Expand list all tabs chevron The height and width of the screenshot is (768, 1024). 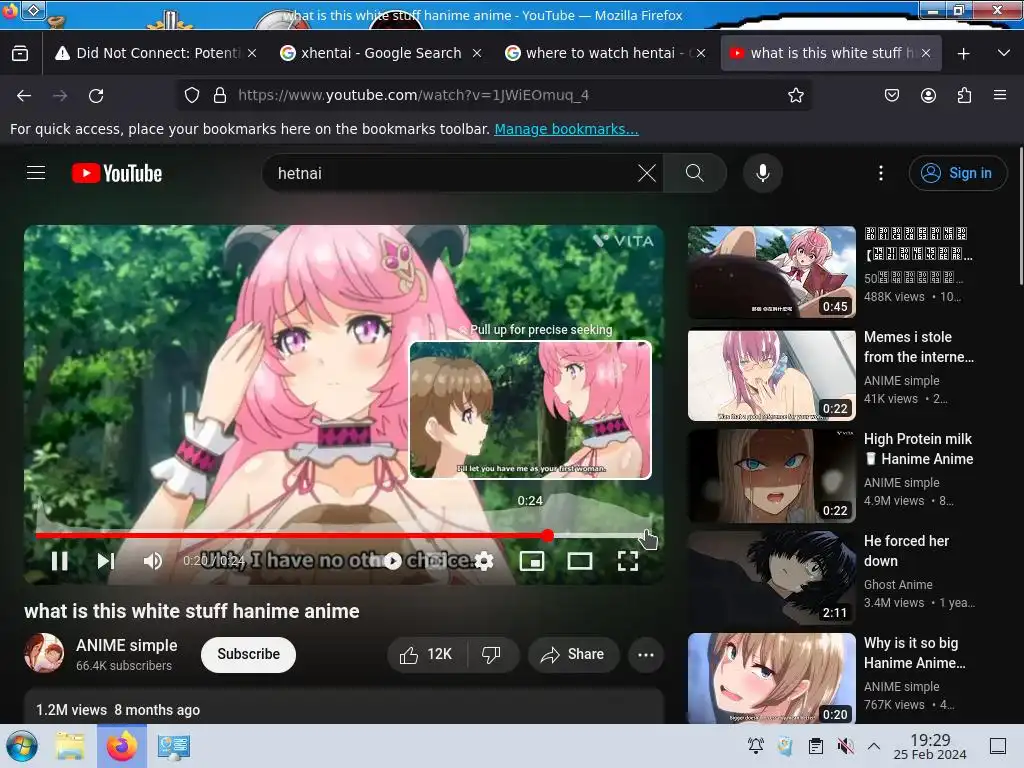(1004, 53)
